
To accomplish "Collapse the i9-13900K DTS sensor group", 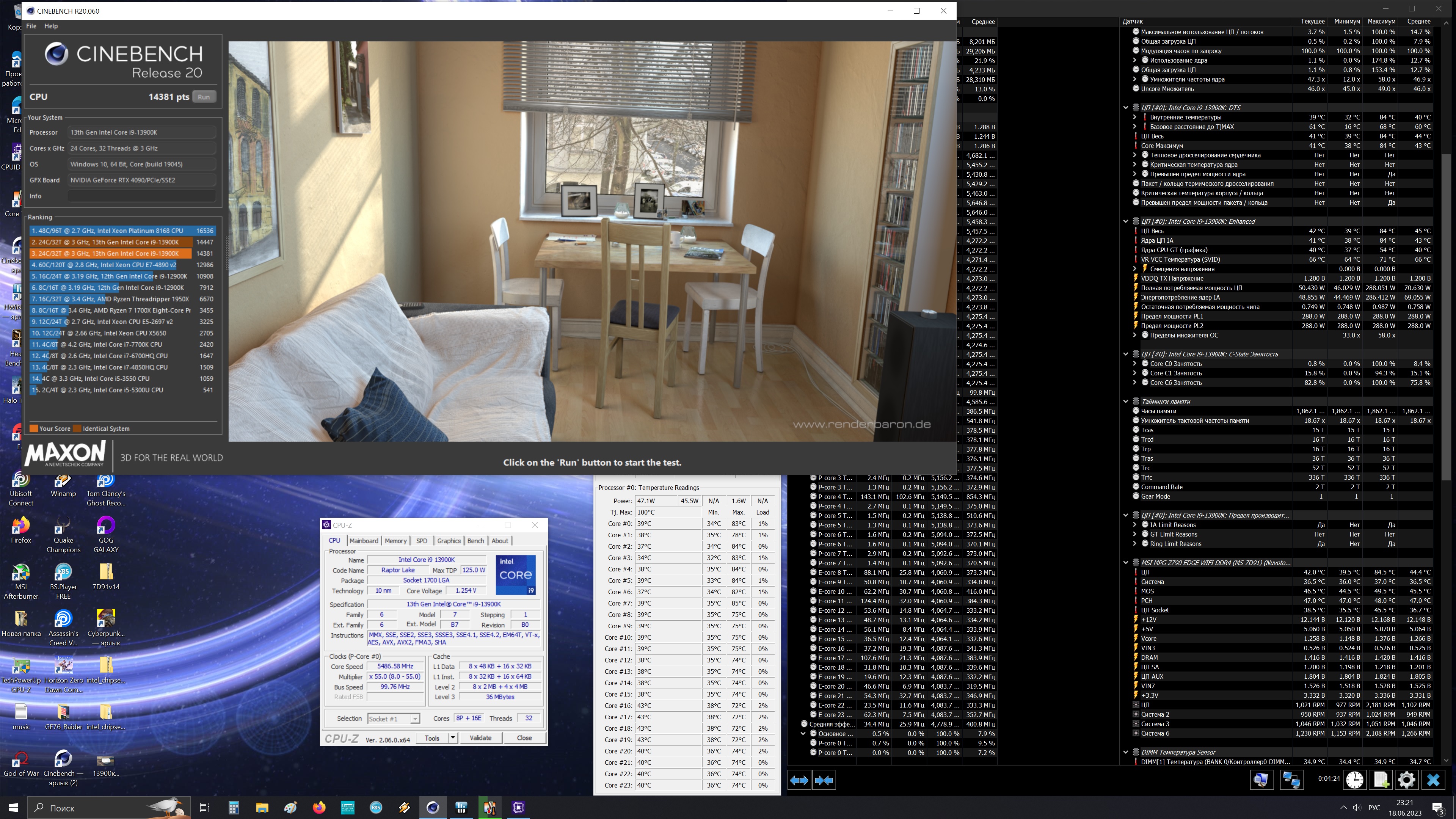I will [1125, 107].
